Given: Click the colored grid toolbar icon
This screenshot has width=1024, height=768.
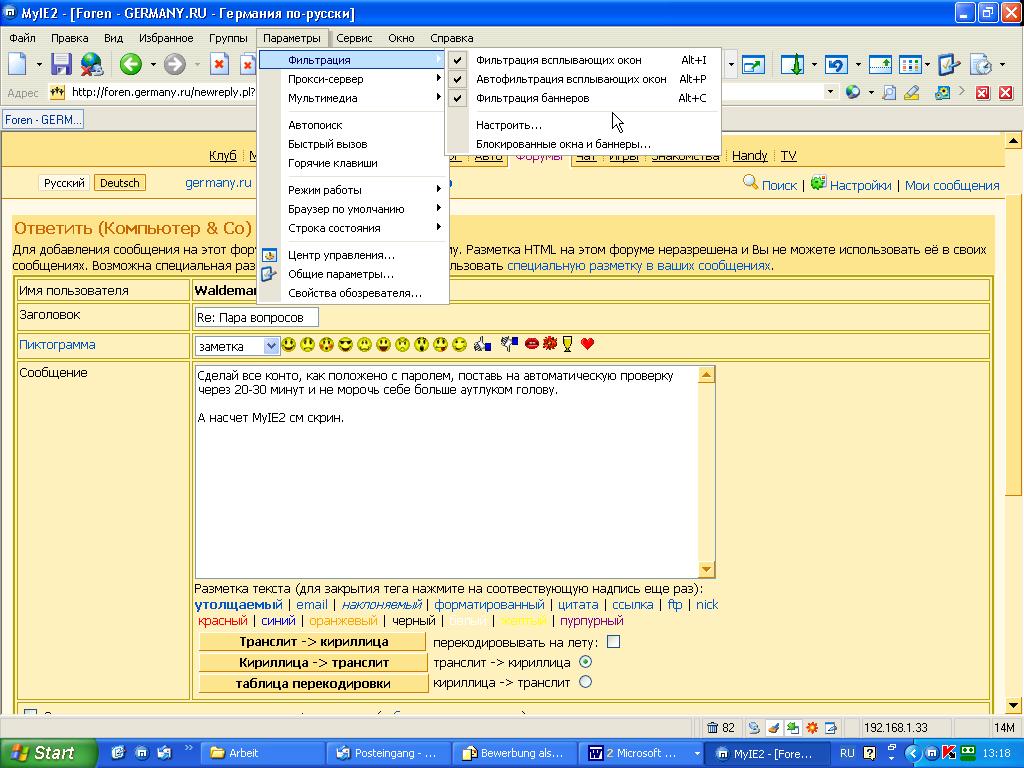Looking at the screenshot, I should (x=910, y=65).
